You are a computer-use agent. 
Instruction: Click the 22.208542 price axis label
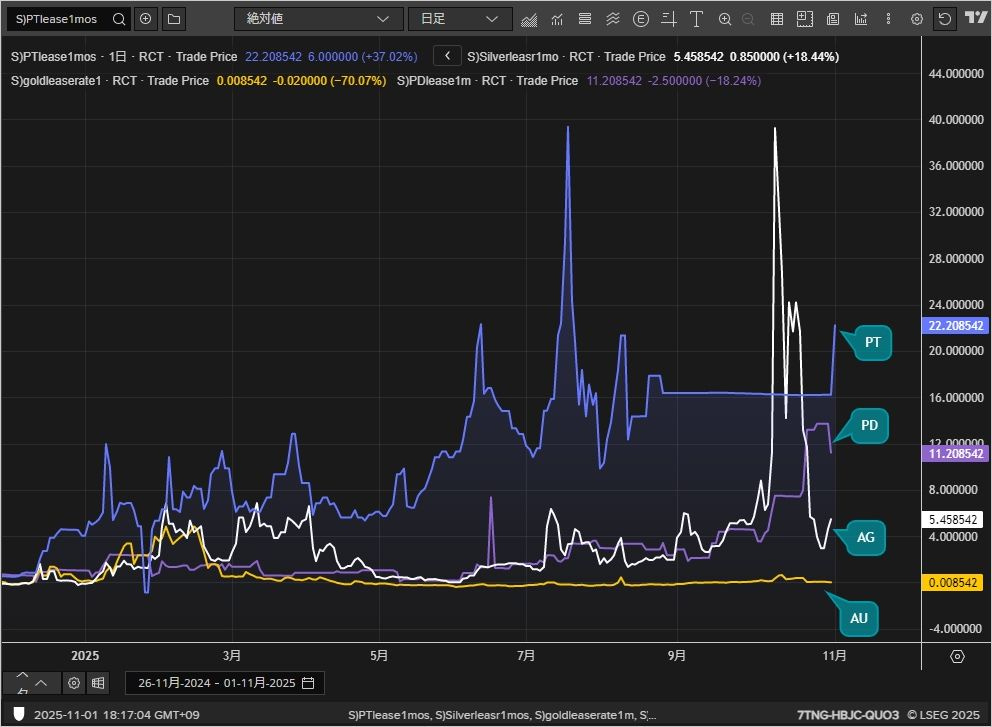[x=955, y=326]
